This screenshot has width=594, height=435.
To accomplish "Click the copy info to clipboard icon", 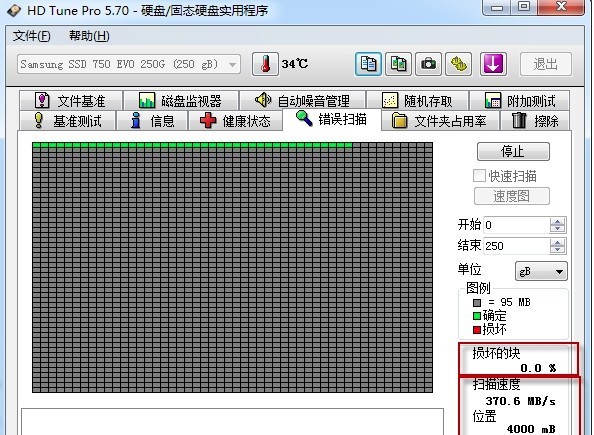I will (368, 64).
